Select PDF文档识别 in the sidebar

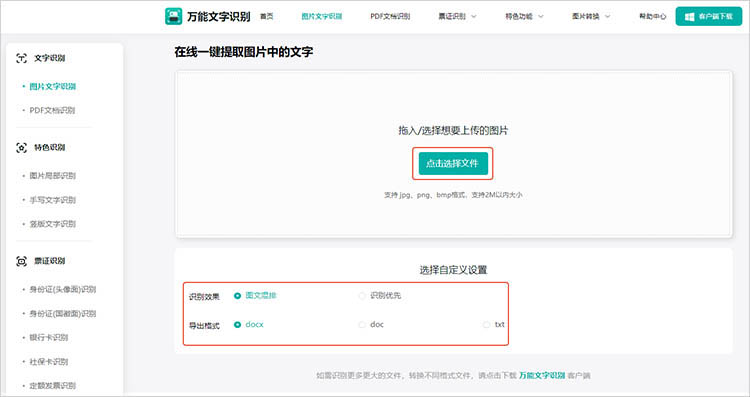point(52,110)
